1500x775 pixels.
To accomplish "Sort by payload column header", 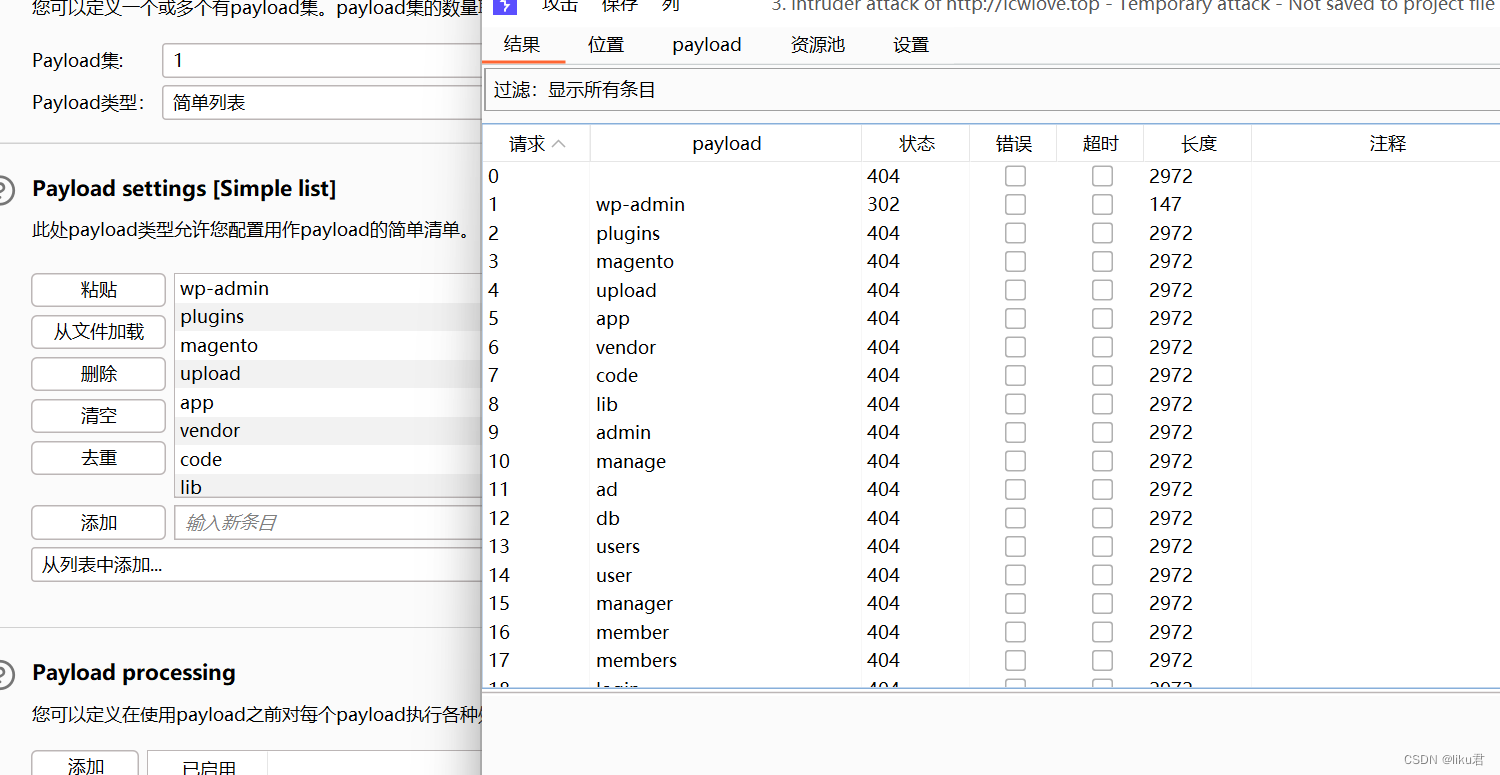I will [x=726, y=144].
